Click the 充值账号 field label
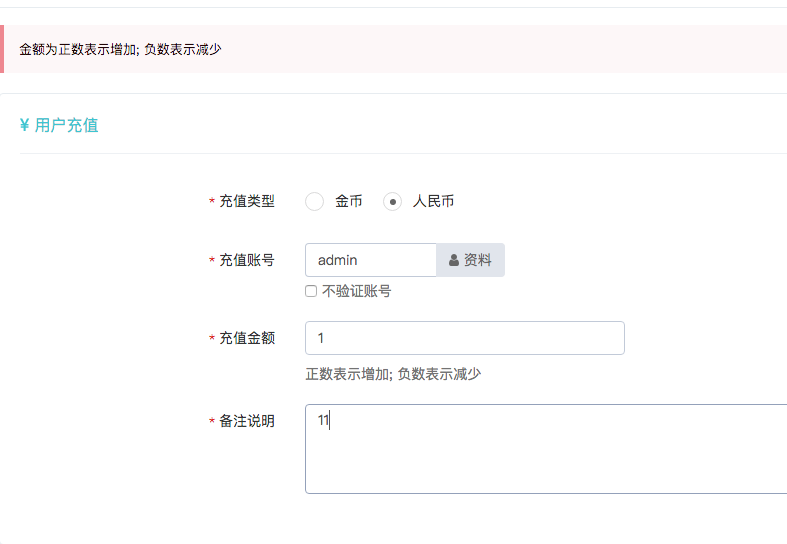This screenshot has height=544, width=787. [x=247, y=260]
